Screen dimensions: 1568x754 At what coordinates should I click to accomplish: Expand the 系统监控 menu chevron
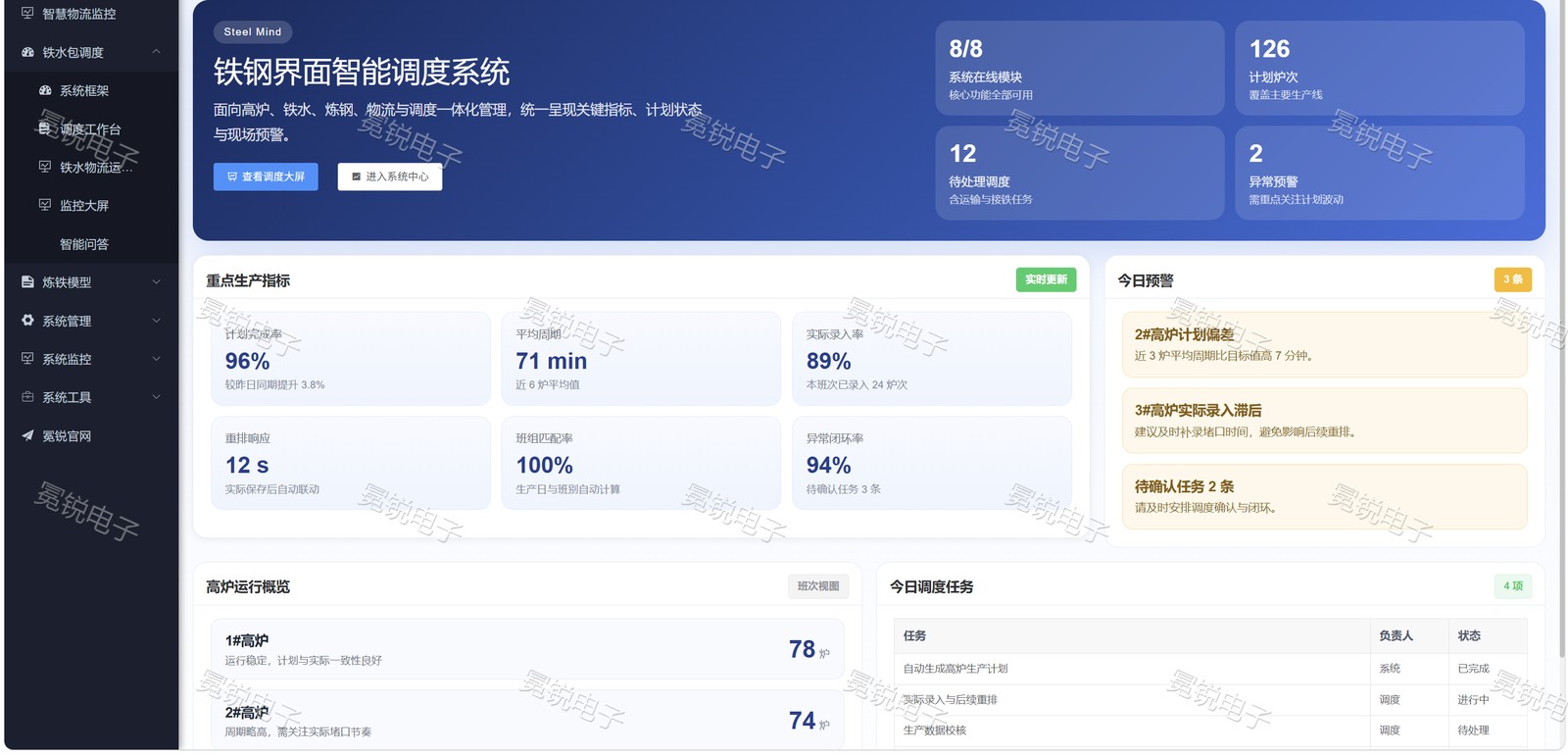click(157, 359)
